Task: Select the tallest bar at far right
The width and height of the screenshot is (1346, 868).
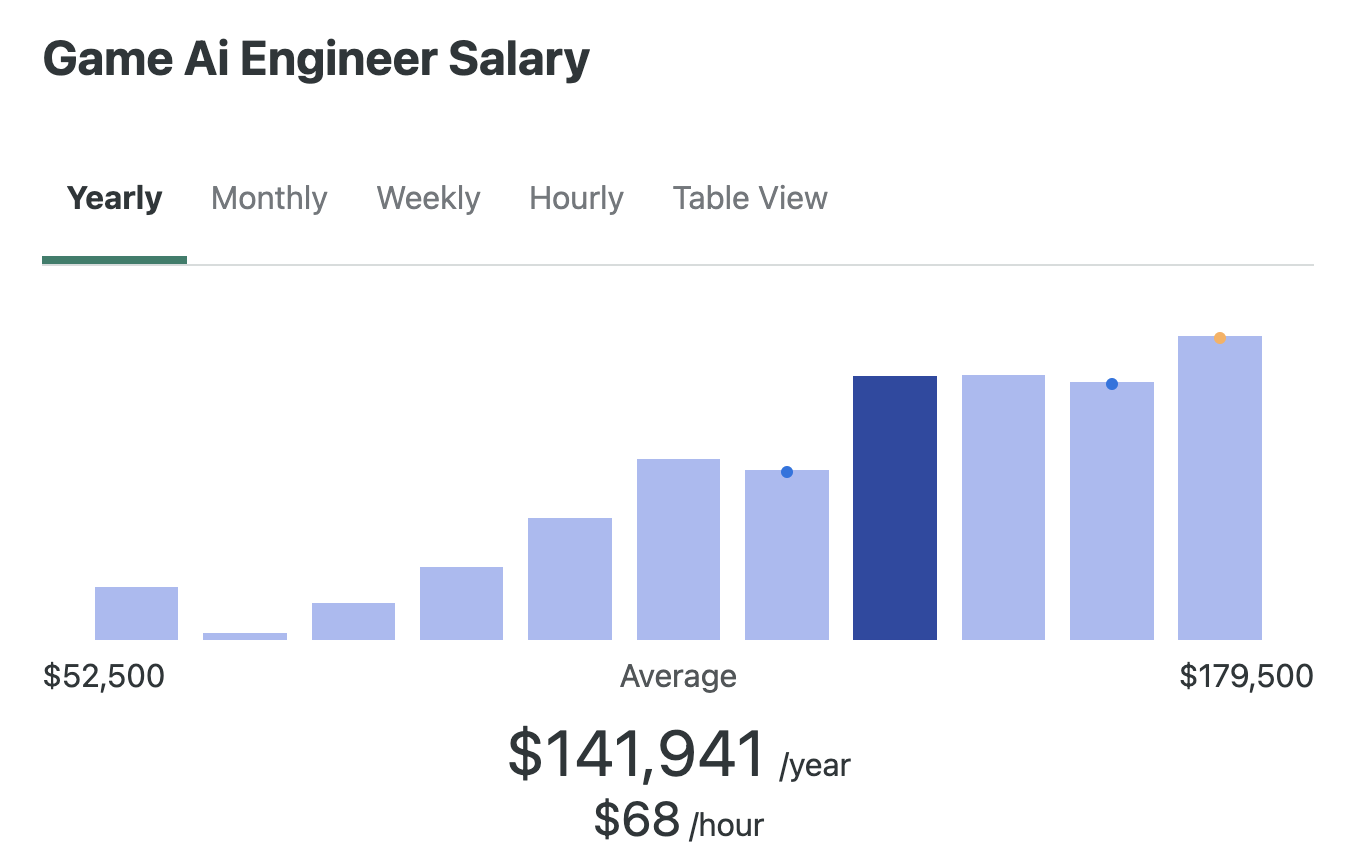Action: click(1220, 490)
